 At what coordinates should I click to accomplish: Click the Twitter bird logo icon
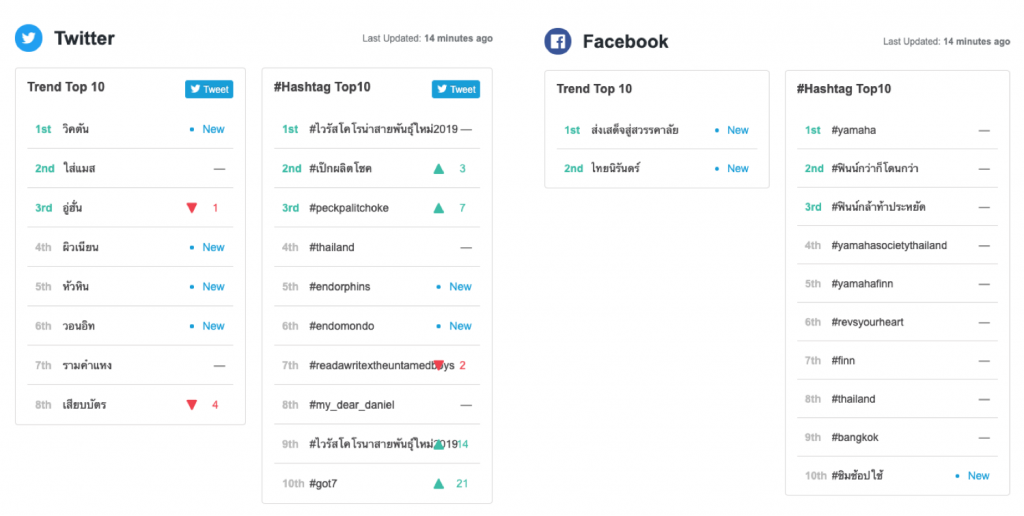29,39
